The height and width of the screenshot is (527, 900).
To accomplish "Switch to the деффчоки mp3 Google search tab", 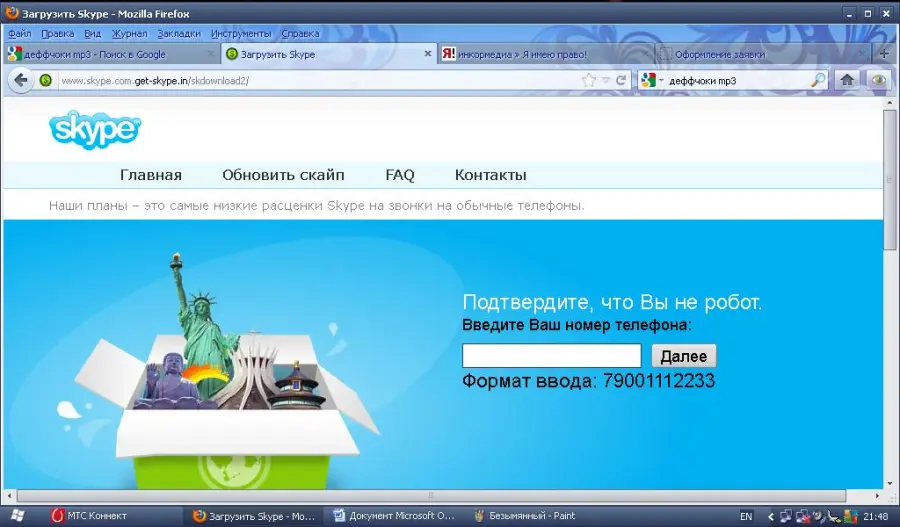I will (x=111, y=54).
